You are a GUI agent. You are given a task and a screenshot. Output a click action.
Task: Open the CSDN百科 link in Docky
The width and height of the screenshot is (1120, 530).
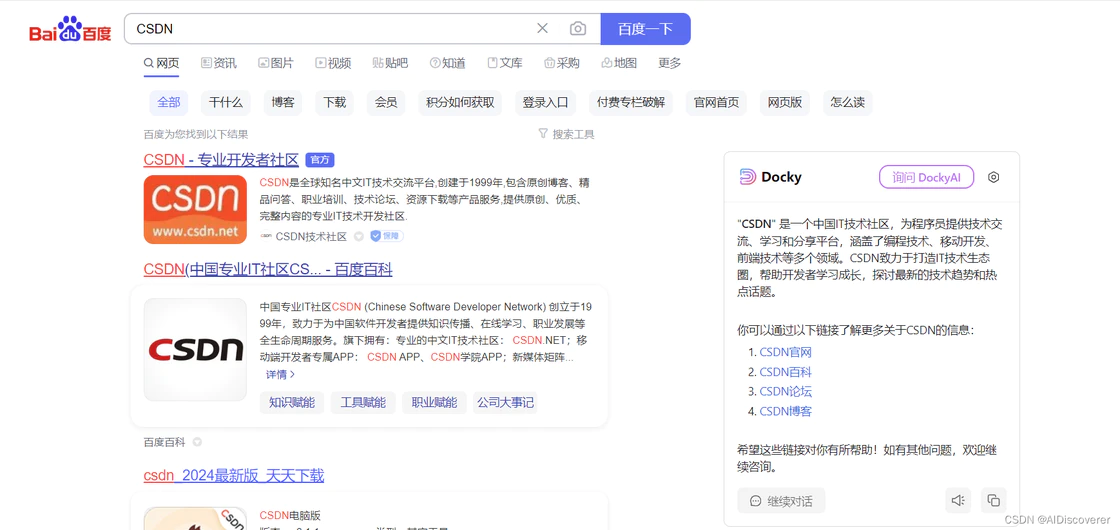click(786, 372)
